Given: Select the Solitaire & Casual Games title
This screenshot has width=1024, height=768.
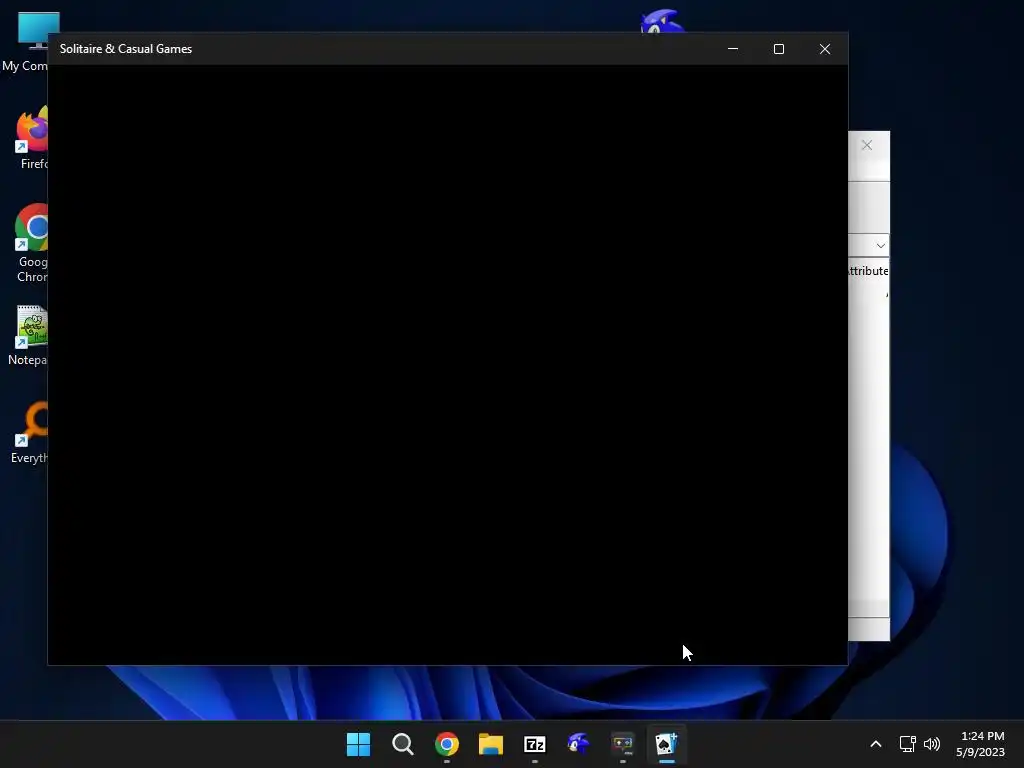Looking at the screenshot, I should (x=126, y=49).
